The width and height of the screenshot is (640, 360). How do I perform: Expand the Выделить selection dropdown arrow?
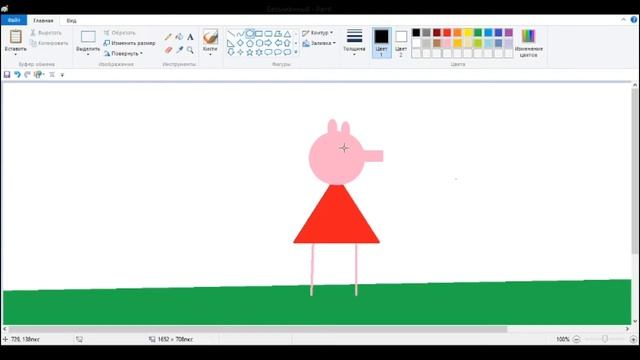click(x=88, y=54)
